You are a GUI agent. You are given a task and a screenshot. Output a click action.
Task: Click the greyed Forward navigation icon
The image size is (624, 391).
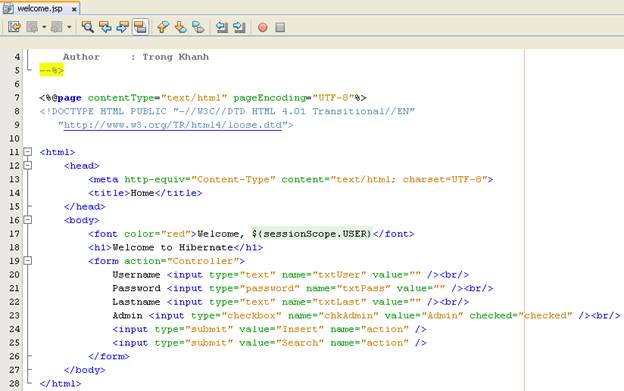[57, 27]
